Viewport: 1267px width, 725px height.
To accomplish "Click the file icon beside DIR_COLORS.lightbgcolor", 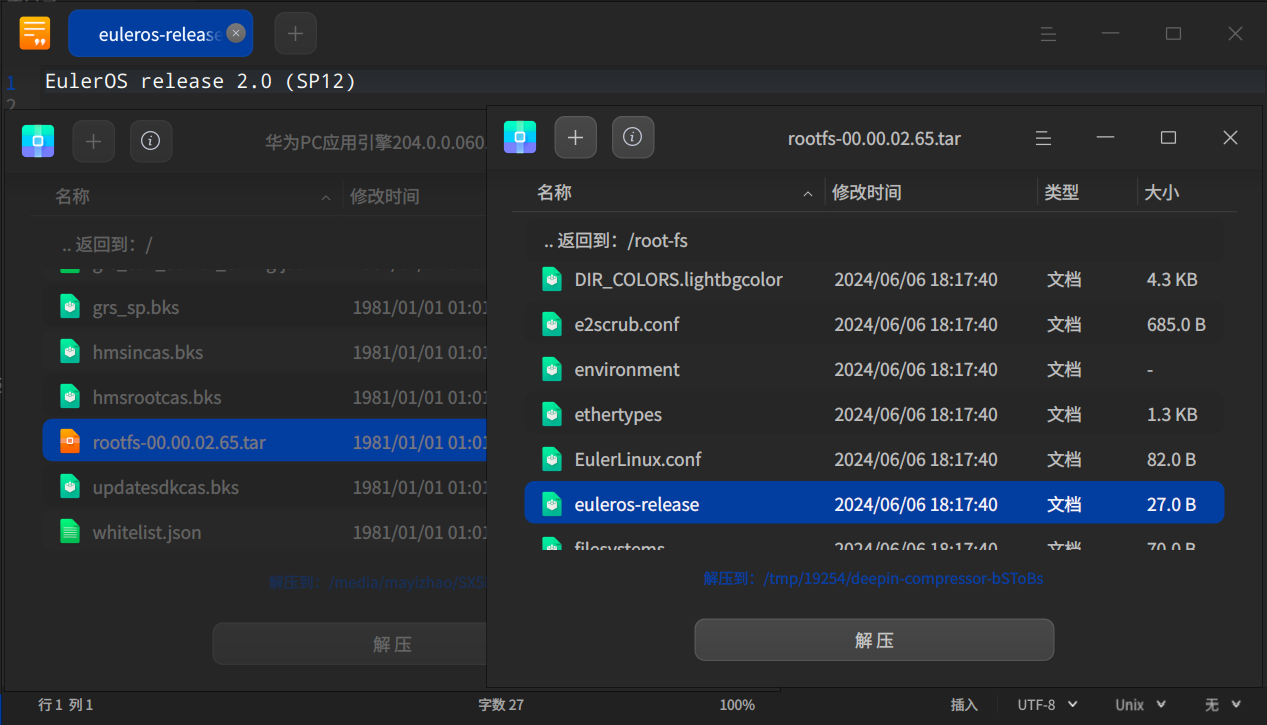I will click(552, 279).
